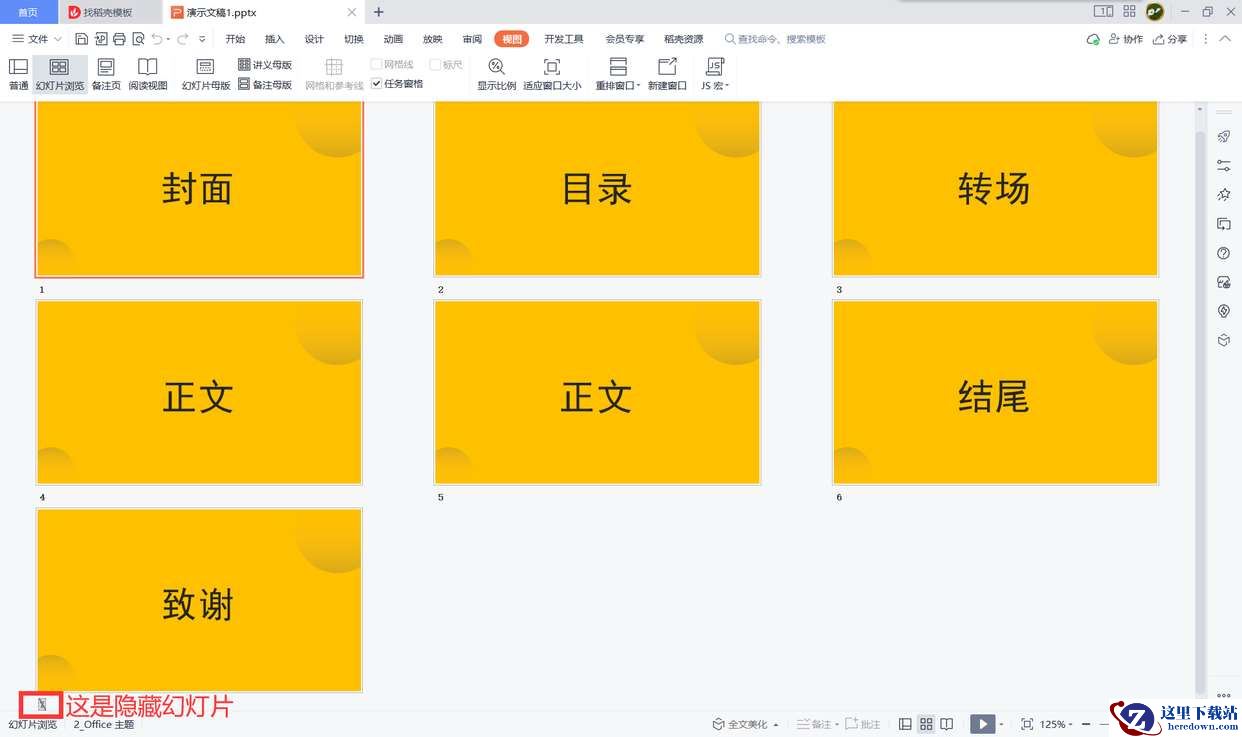The width and height of the screenshot is (1242, 737).
Task: Select slide 1 thumbnail 封面
Action: point(199,189)
